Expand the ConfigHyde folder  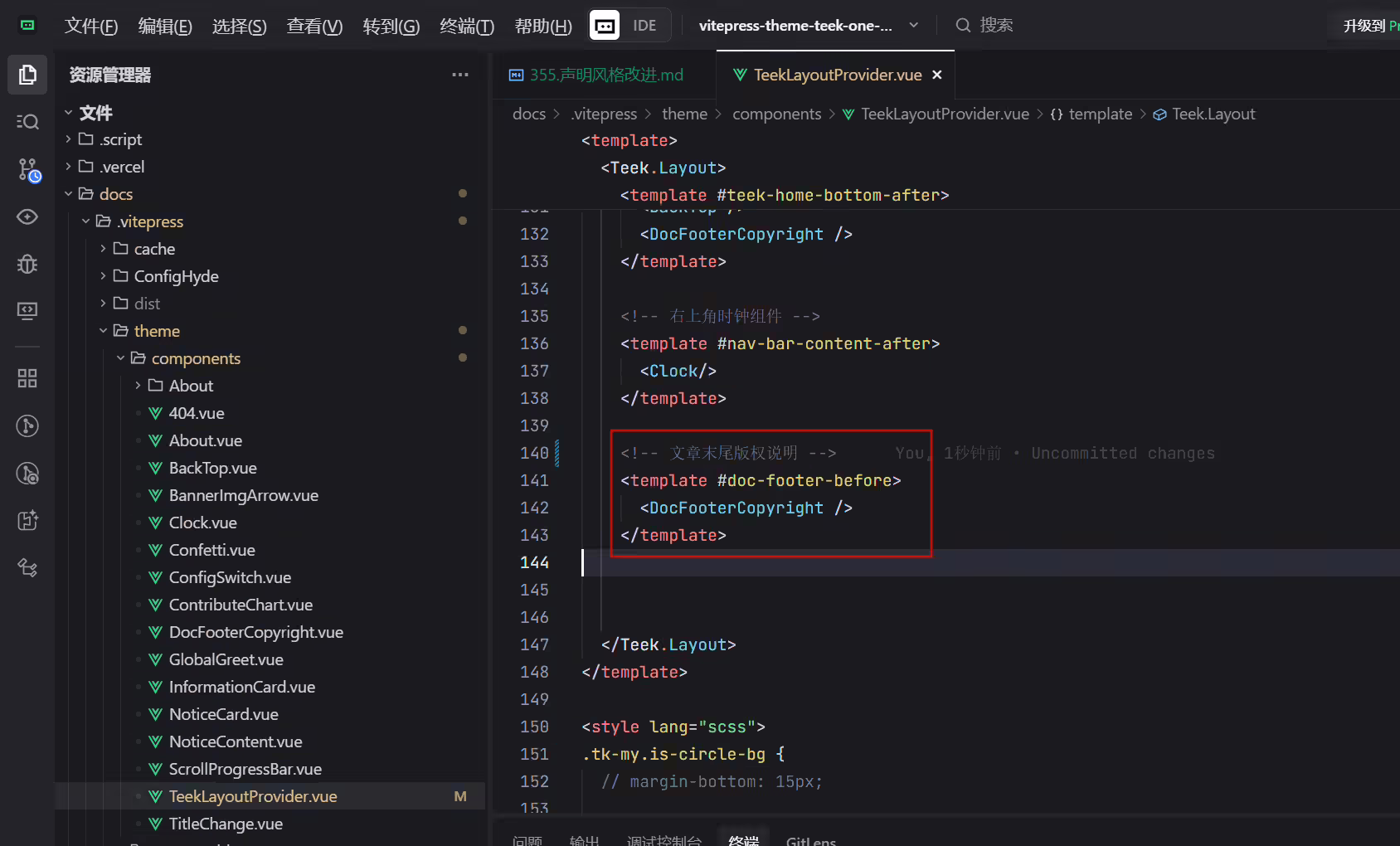click(x=177, y=276)
